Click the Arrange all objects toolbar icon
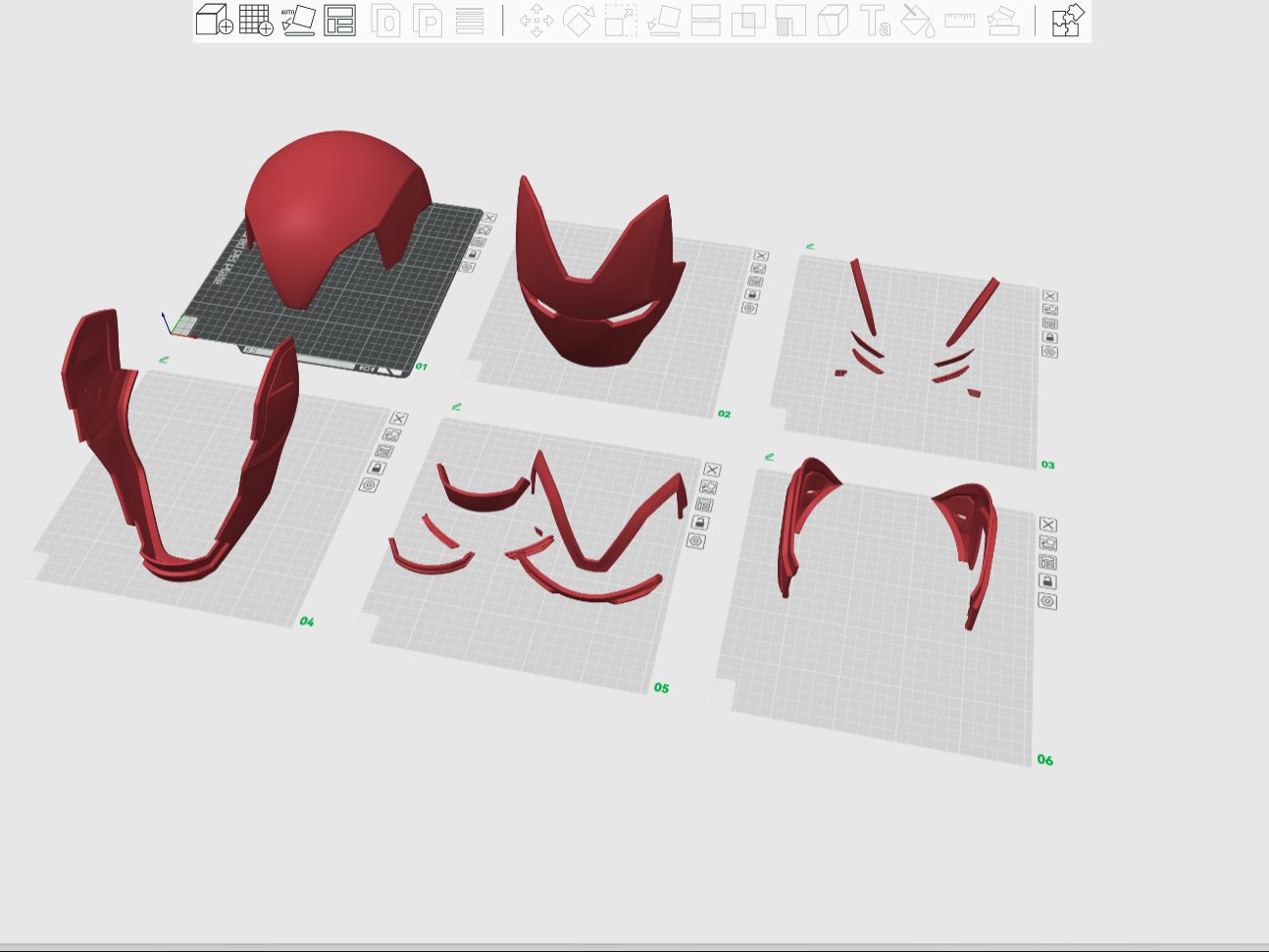The height and width of the screenshot is (952, 1269). [339, 20]
